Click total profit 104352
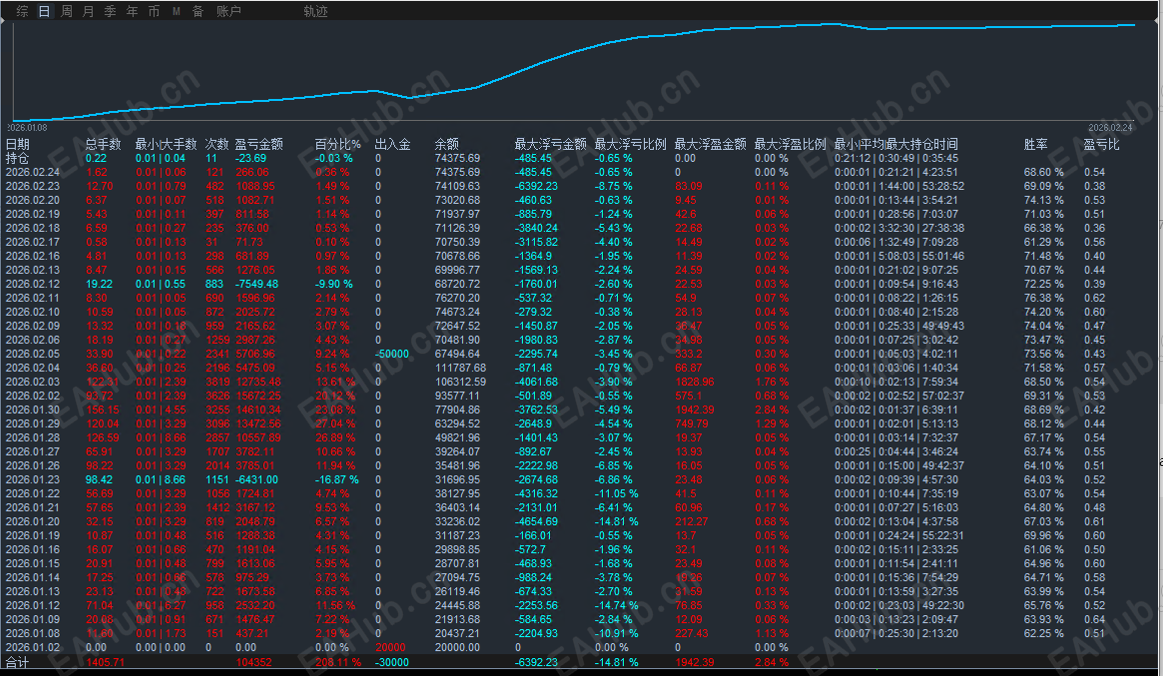Image resolution: width=1163 pixels, height=676 pixels. (254, 663)
